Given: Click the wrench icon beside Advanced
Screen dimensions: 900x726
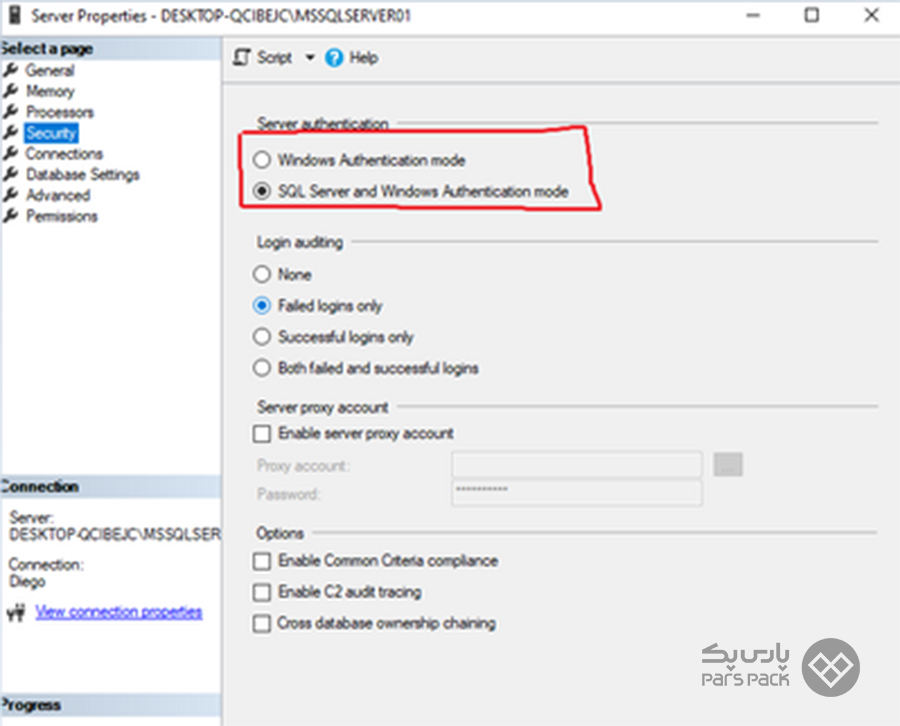Looking at the screenshot, I should [11, 195].
